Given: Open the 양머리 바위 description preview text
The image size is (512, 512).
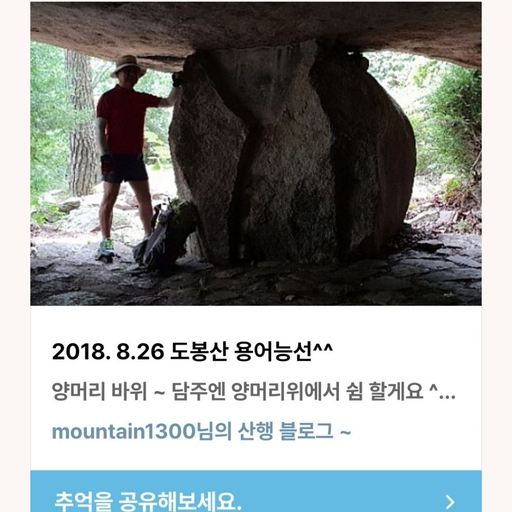Looking at the screenshot, I should [254, 391].
